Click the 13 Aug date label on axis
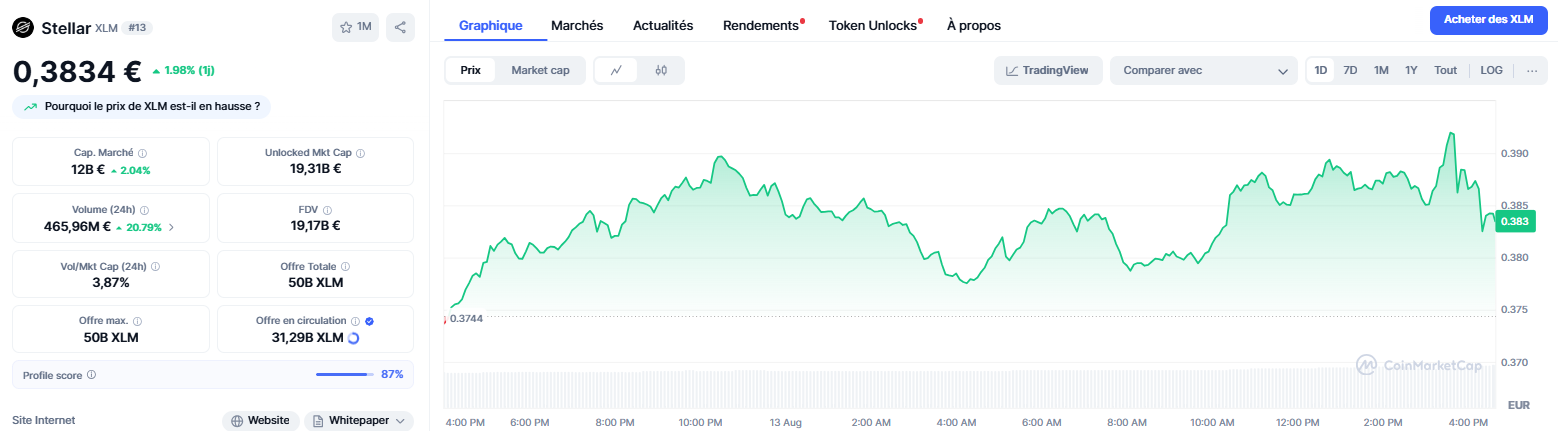Image resolution: width=1558 pixels, height=431 pixels. tap(786, 423)
